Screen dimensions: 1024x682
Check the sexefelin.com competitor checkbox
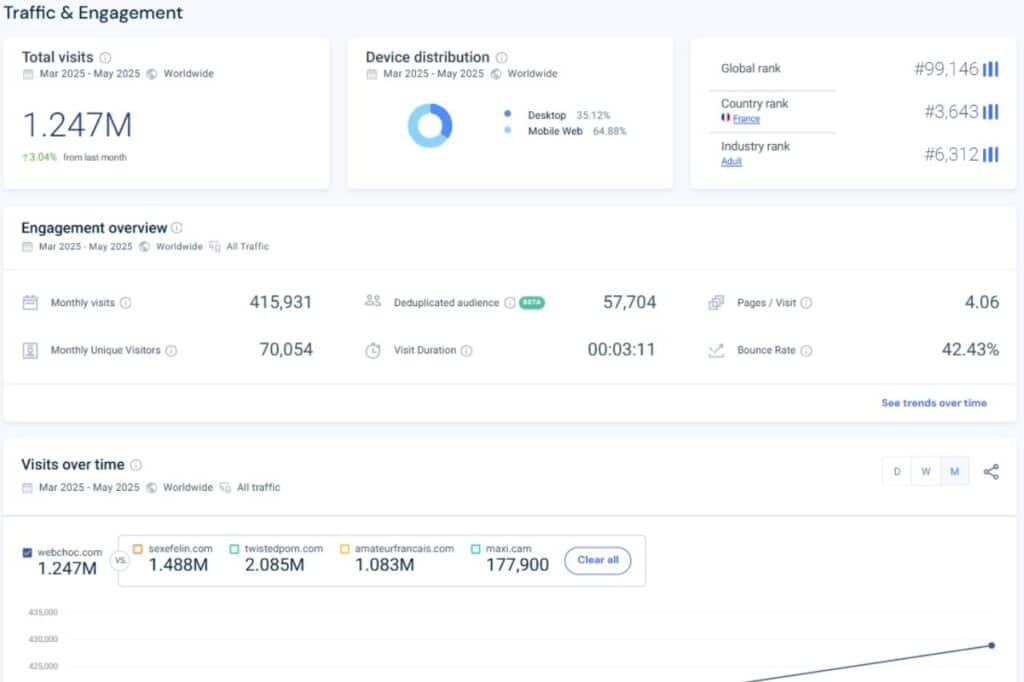pos(138,549)
